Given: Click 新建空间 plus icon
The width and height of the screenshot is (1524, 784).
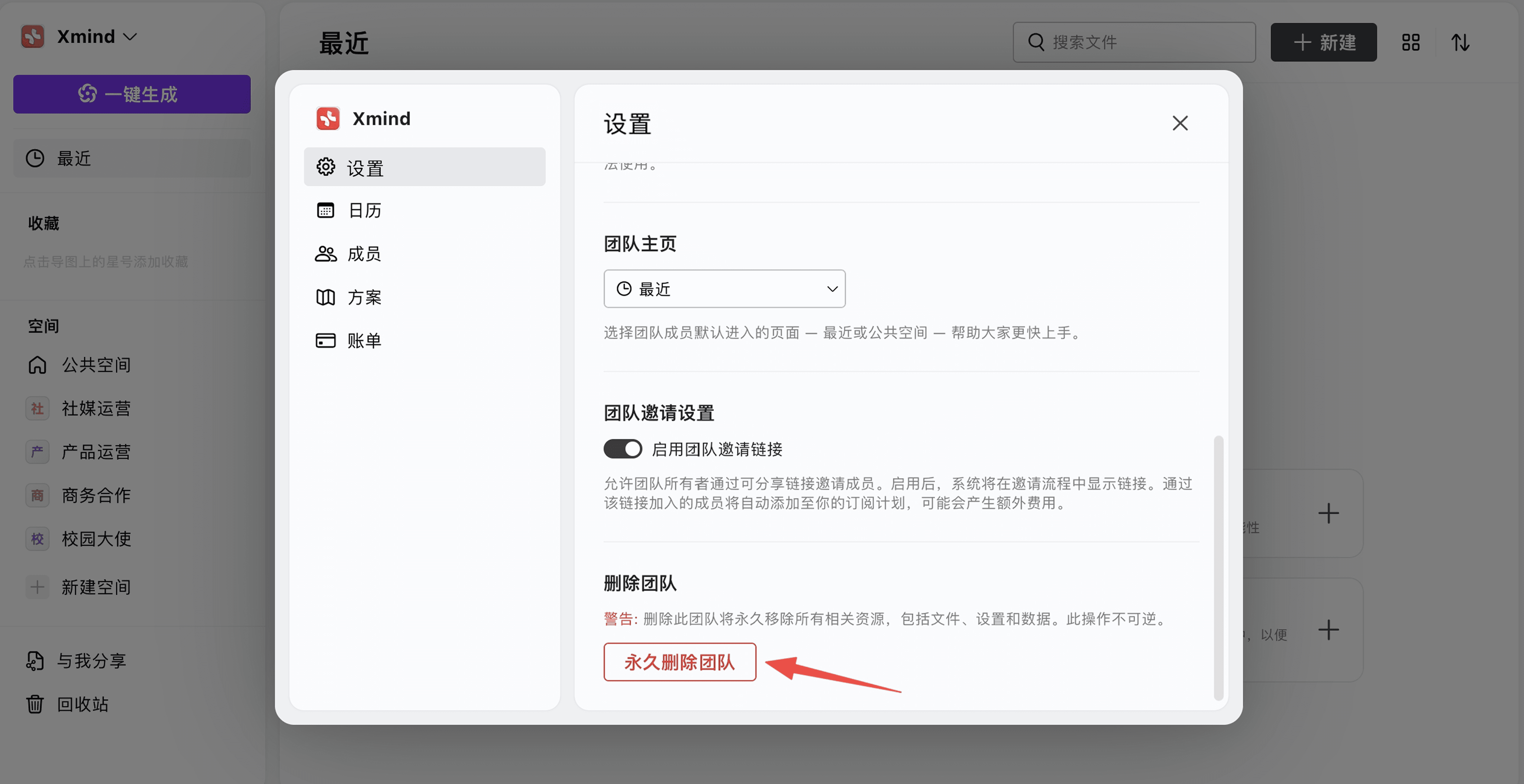Looking at the screenshot, I should pos(37,587).
